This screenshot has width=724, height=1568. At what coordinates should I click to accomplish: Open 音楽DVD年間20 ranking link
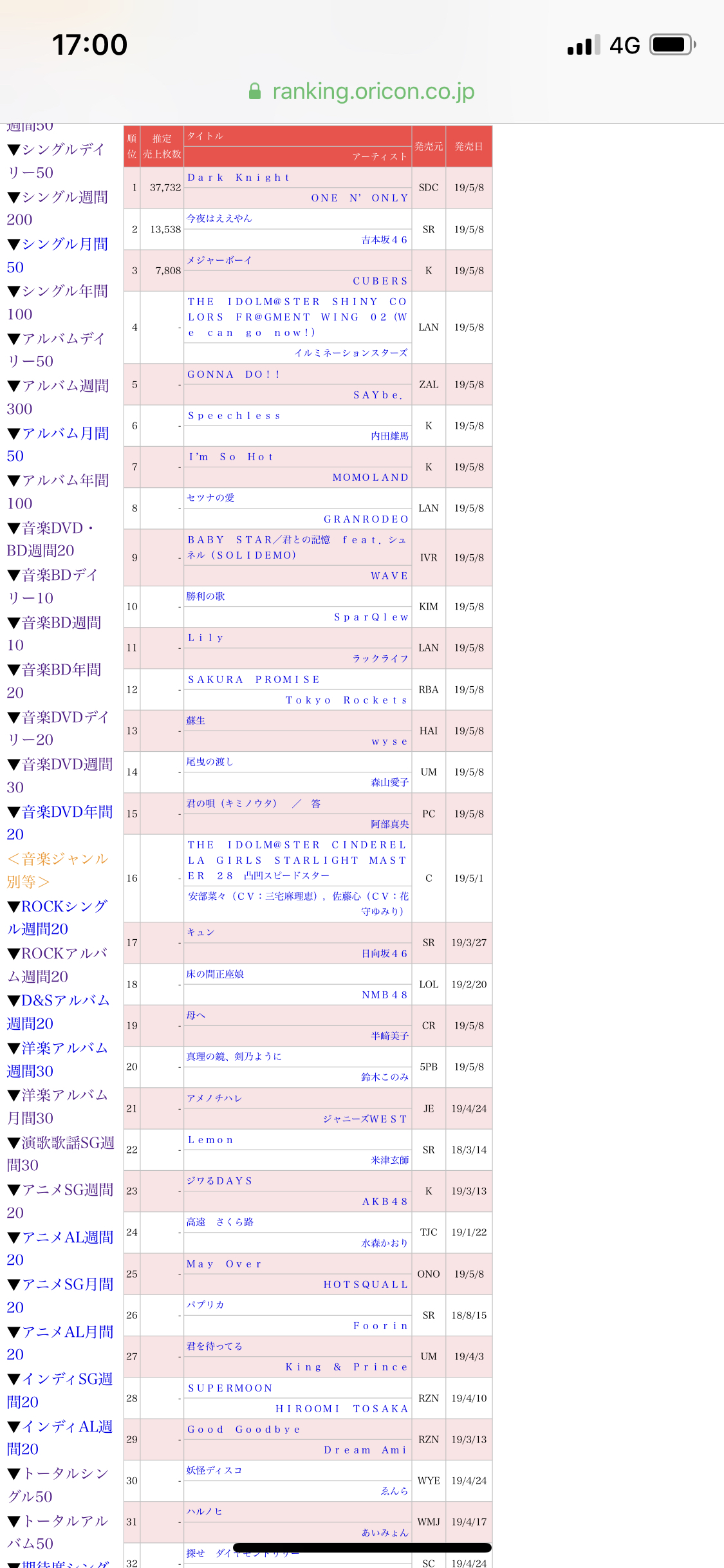click(x=60, y=823)
